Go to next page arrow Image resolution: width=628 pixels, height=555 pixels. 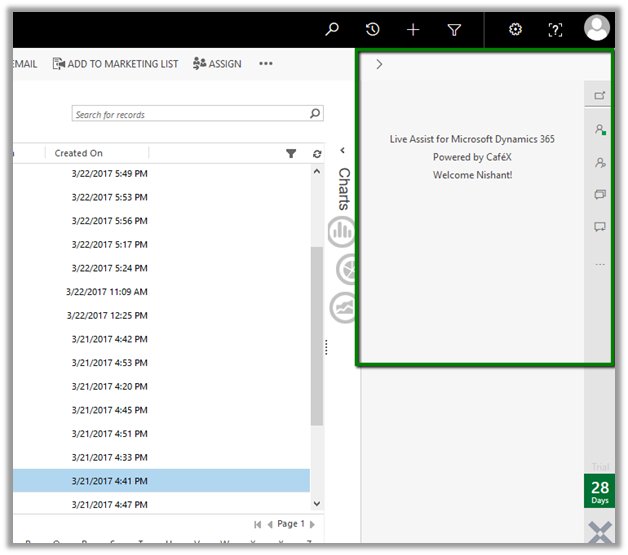coord(312,524)
